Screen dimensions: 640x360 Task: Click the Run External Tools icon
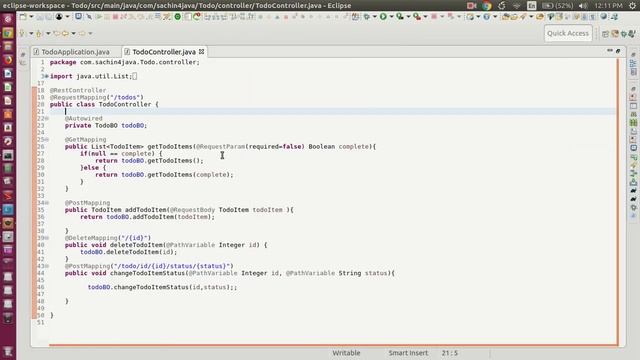pyautogui.click(x=417, y=17)
